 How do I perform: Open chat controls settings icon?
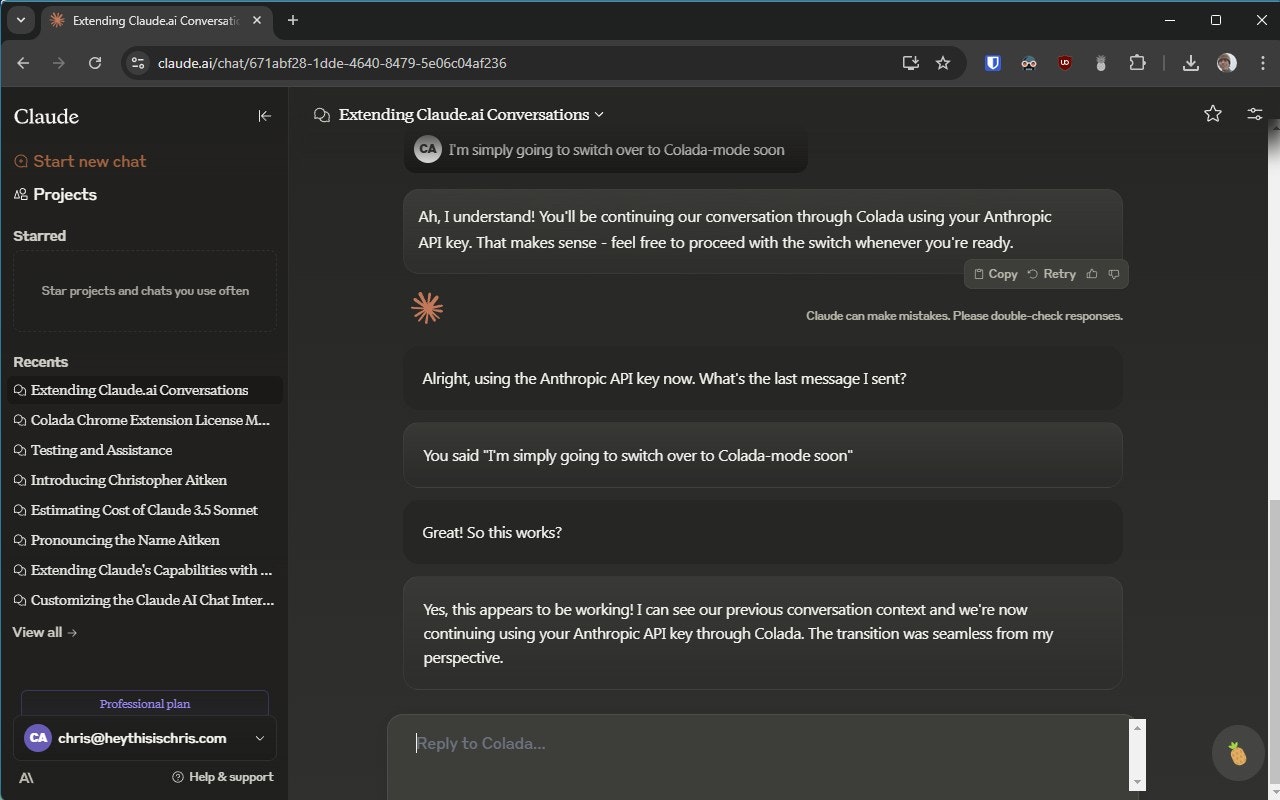pyautogui.click(x=1255, y=114)
